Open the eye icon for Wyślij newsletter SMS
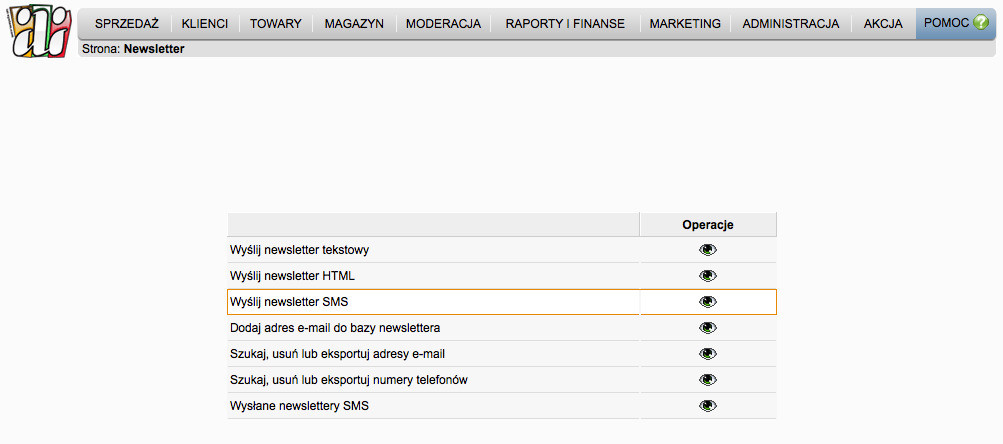The width and height of the screenshot is (1003, 444). tap(708, 302)
